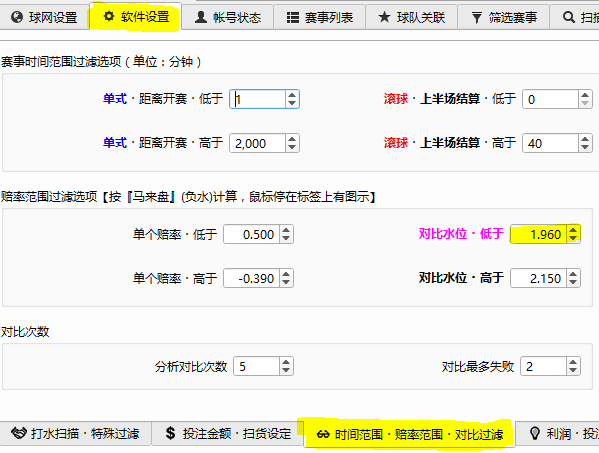The width and height of the screenshot is (599, 453).
Task: Decrease 分析对比次数 with down arrow
Action: 286,370
